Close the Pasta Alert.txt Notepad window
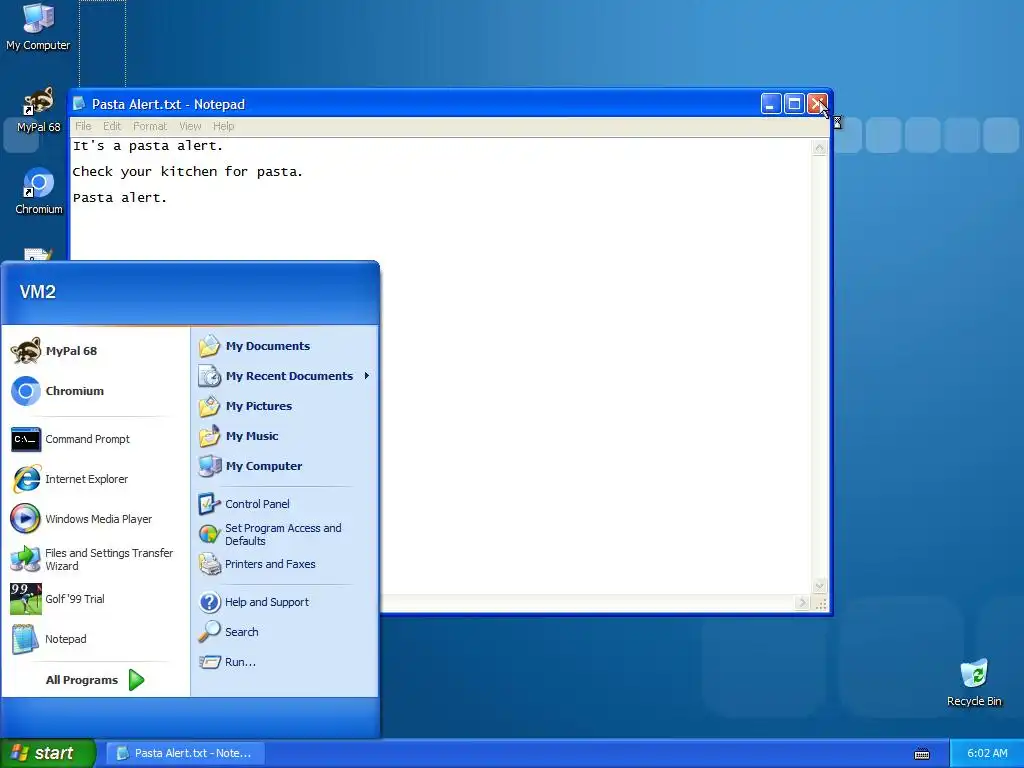The width and height of the screenshot is (1024, 768). 818,104
